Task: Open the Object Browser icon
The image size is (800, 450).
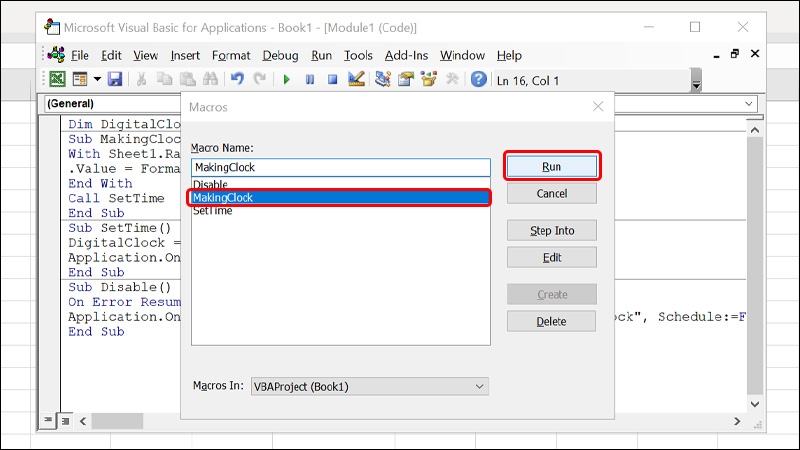Action: (429, 79)
